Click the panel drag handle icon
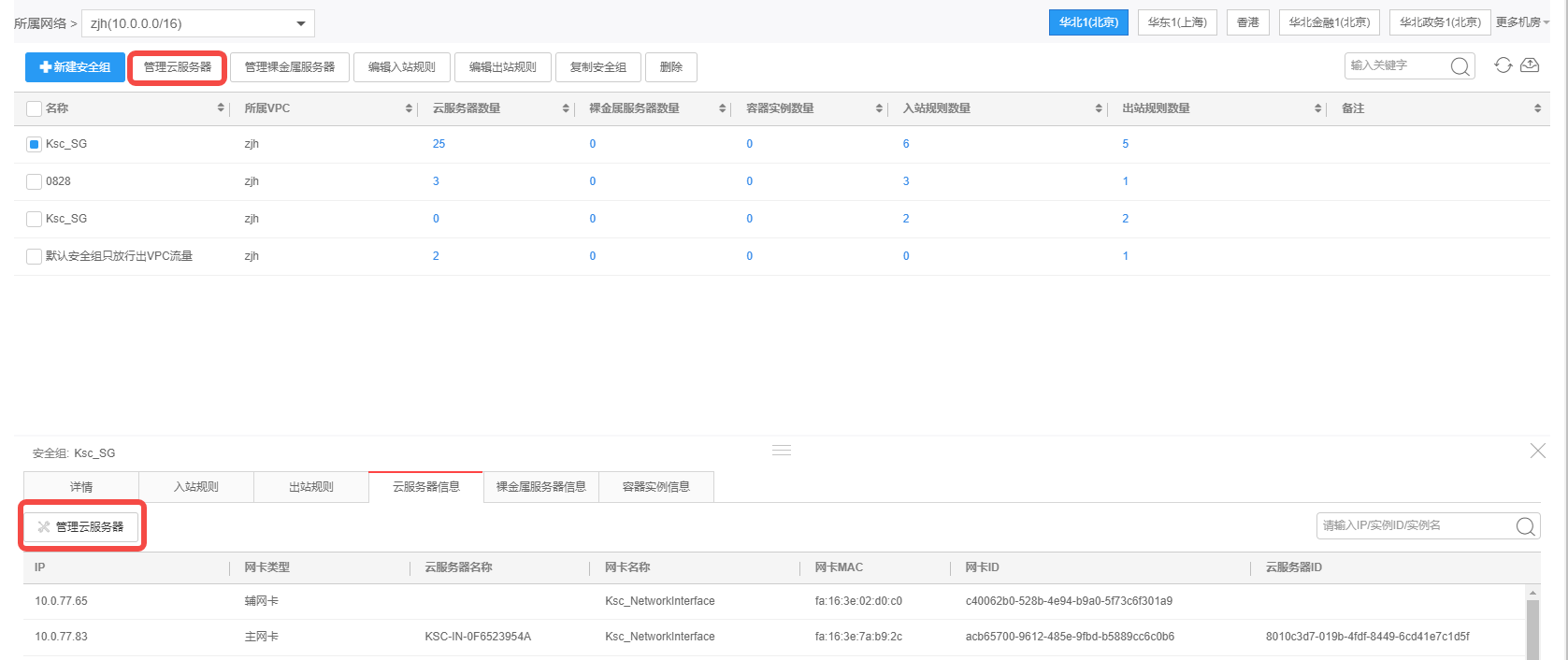Viewport: 1568px width, 660px height. tap(782, 451)
